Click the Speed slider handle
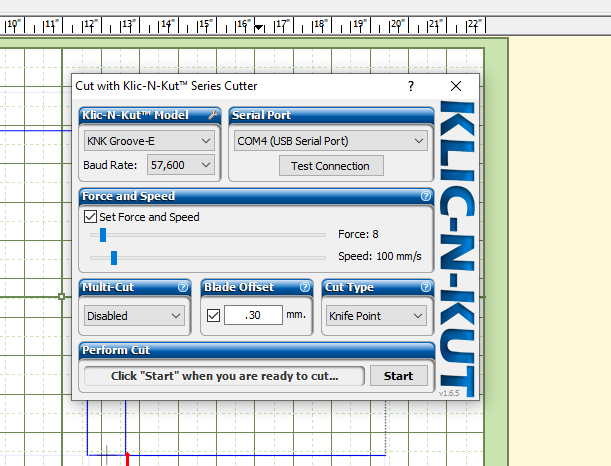 tap(114, 258)
